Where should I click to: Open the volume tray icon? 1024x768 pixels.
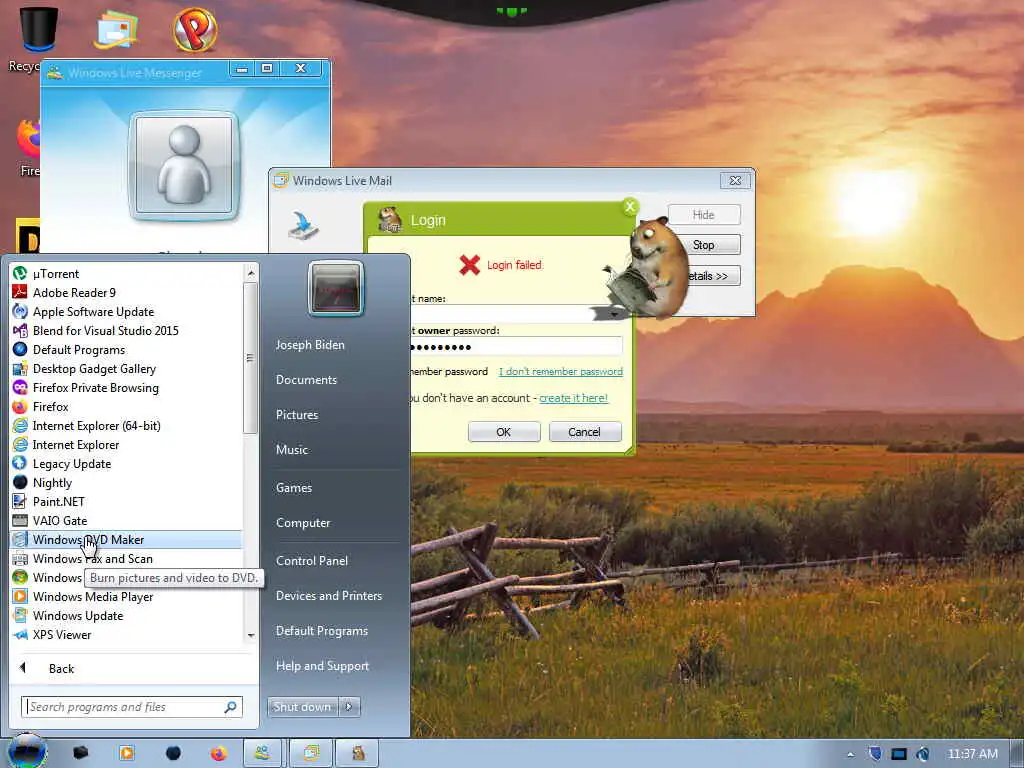point(922,754)
